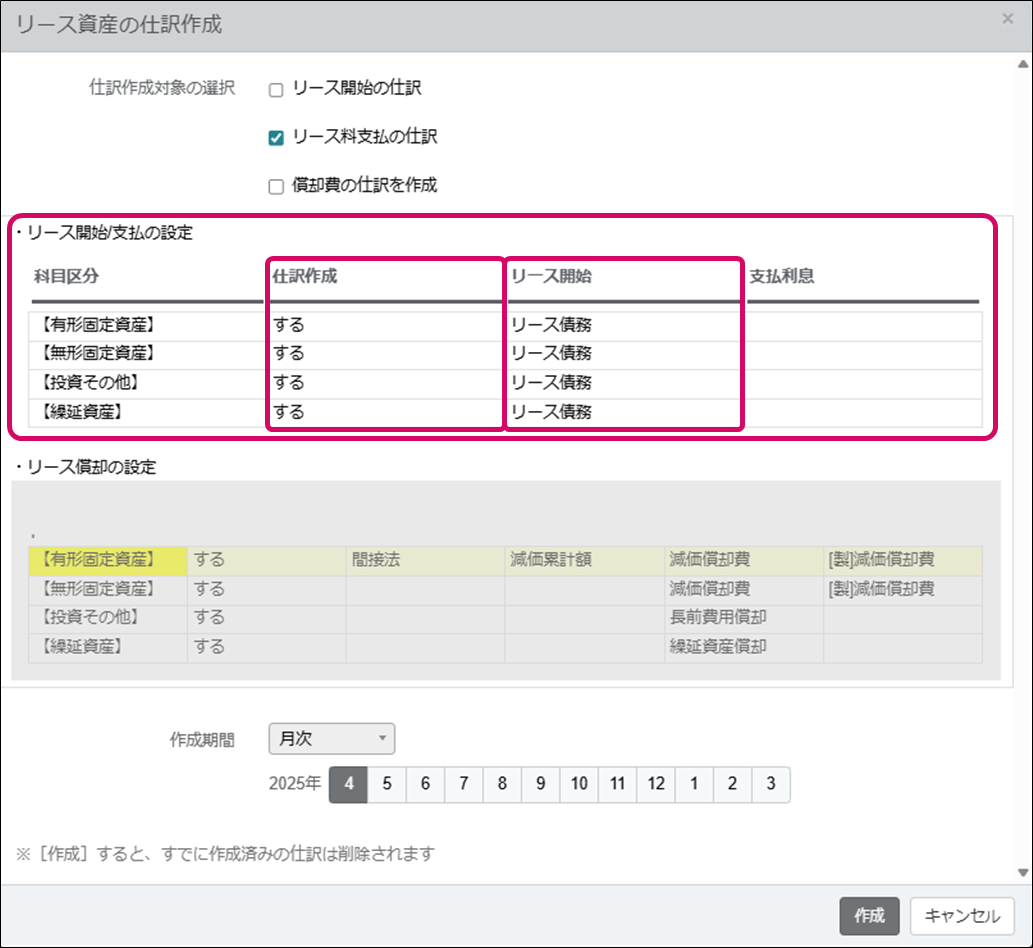Select リース債務 in 繰延資産 row

tap(623, 412)
